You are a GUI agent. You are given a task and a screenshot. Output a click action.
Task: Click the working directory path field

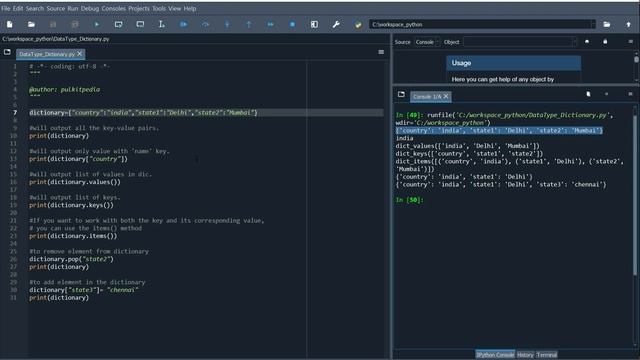pyautogui.click(x=480, y=24)
